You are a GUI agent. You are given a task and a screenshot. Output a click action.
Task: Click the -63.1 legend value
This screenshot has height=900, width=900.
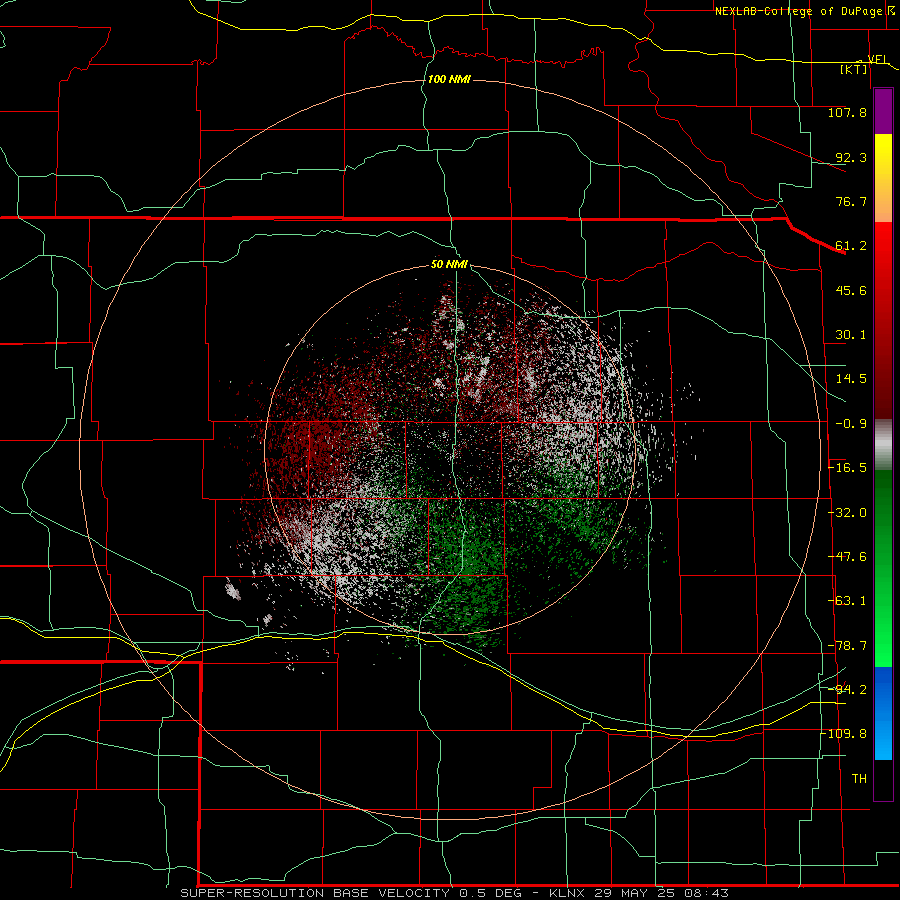tap(847, 601)
